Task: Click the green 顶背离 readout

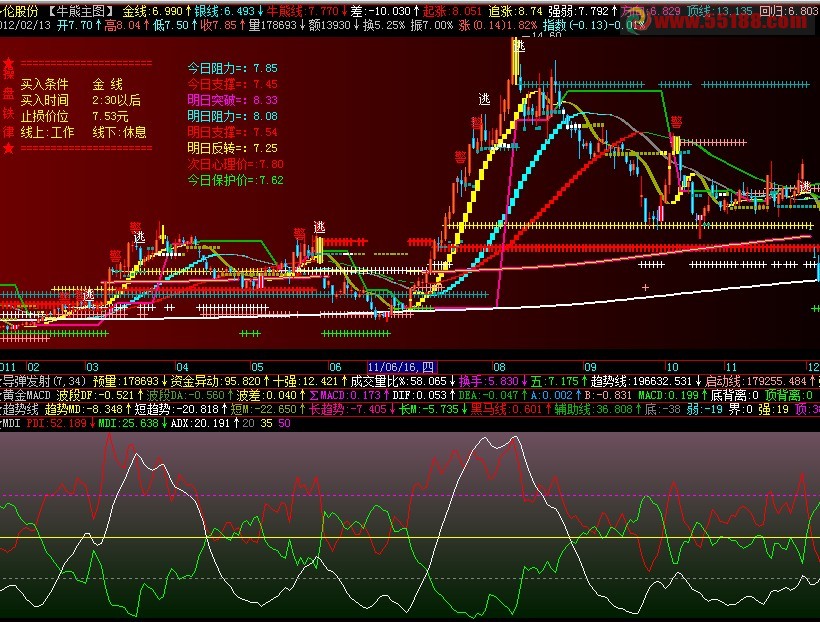Action: click(789, 395)
